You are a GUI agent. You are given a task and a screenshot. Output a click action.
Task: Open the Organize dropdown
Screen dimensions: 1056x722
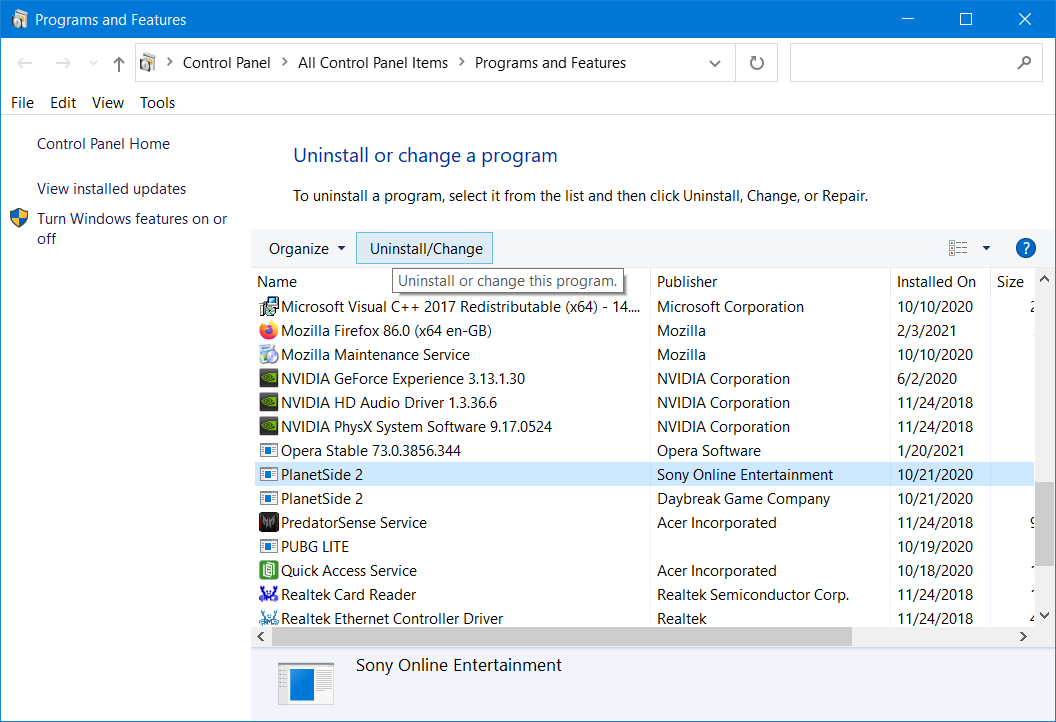306,249
